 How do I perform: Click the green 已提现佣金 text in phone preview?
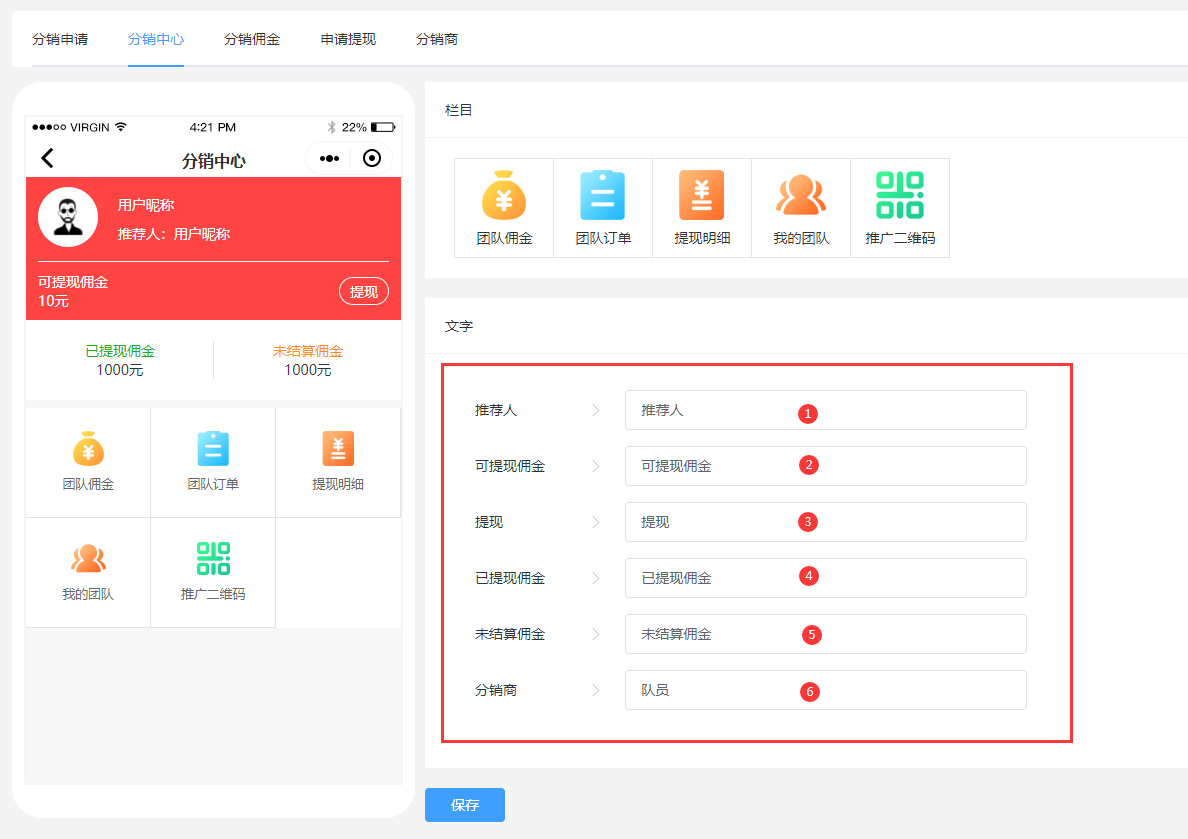pos(120,351)
